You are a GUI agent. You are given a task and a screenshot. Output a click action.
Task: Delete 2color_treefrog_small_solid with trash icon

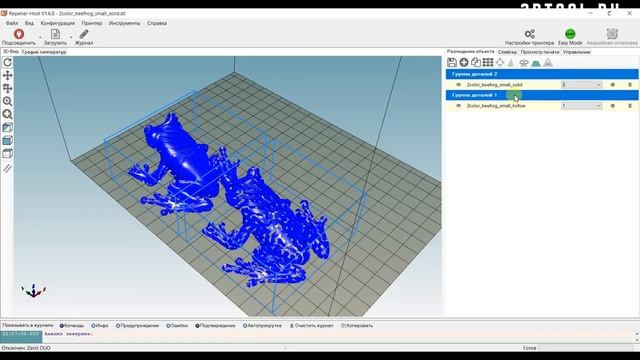(630, 84)
